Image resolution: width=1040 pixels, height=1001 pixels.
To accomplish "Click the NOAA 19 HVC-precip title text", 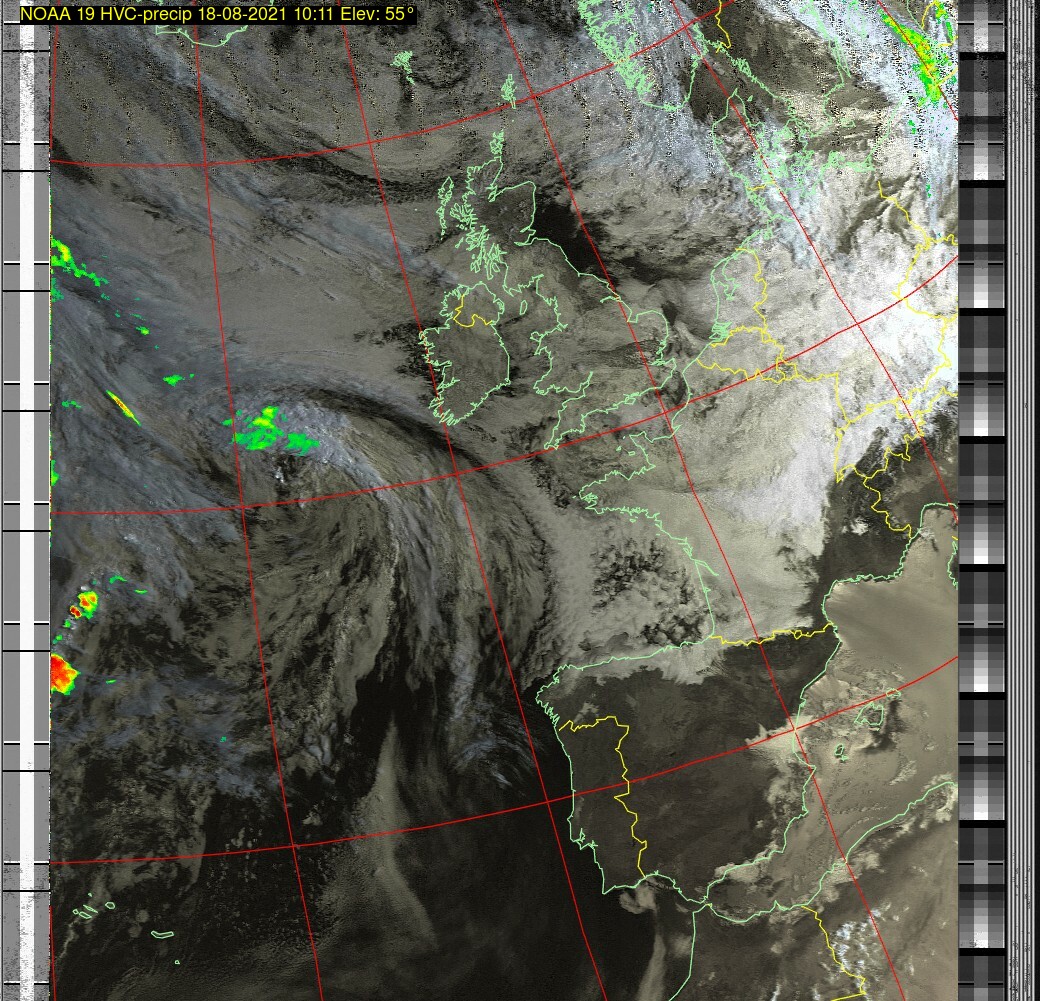I will [x=217, y=15].
